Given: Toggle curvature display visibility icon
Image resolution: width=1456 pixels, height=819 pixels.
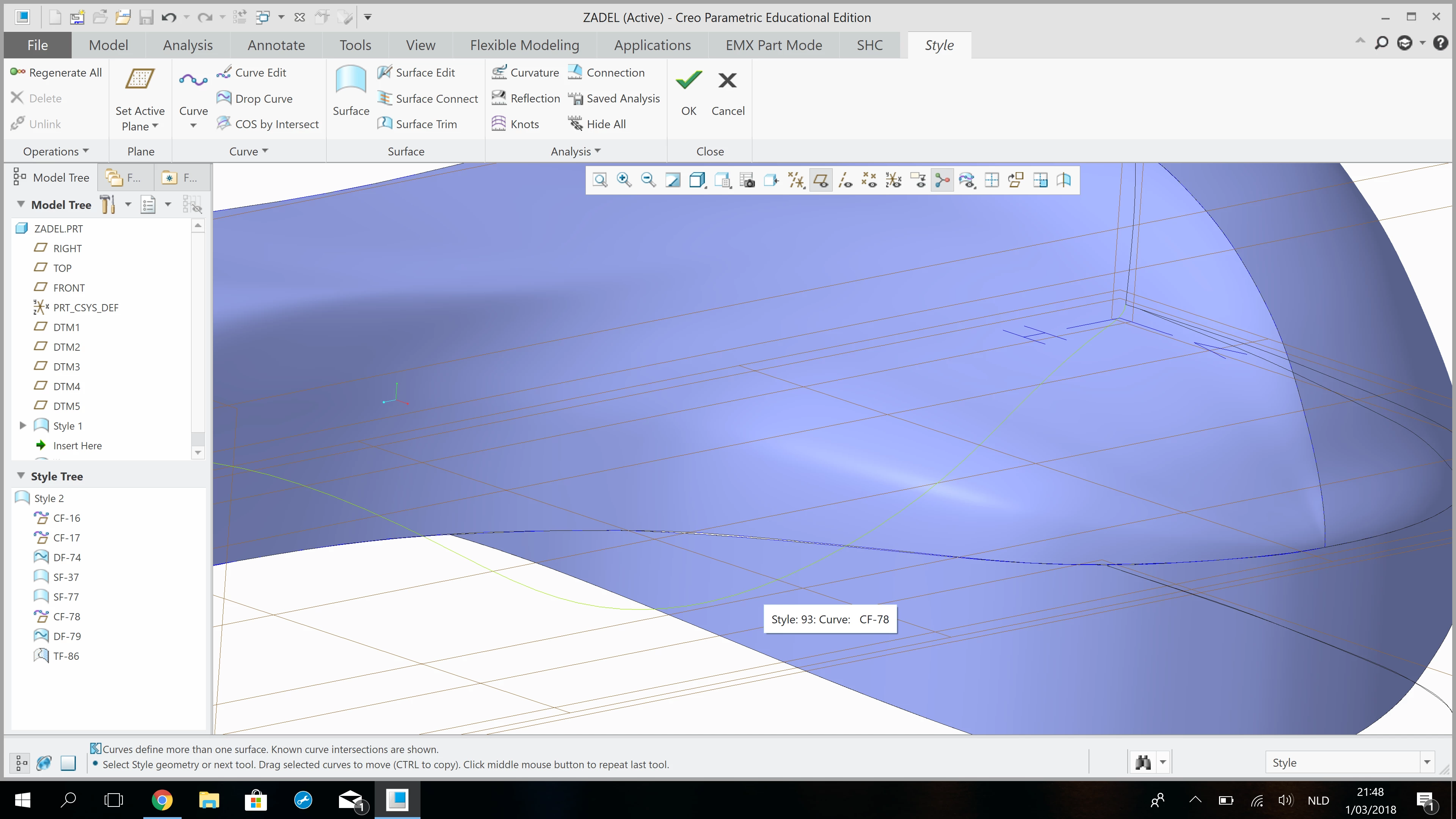Looking at the screenshot, I should 966,180.
